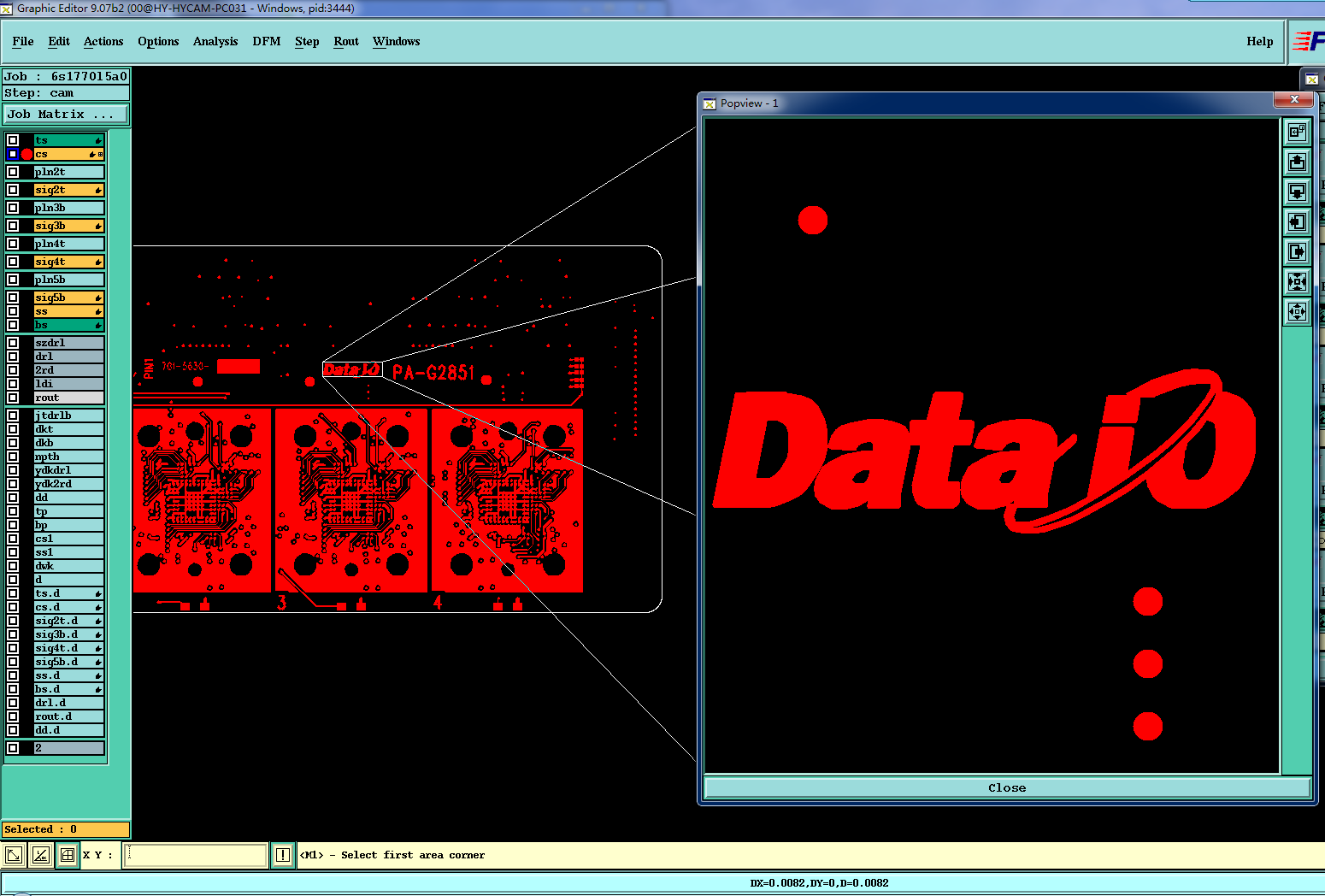This screenshot has height=896, width=1325.
Task: Pan Popview down with the arrow icon
Action: pos(1297,192)
